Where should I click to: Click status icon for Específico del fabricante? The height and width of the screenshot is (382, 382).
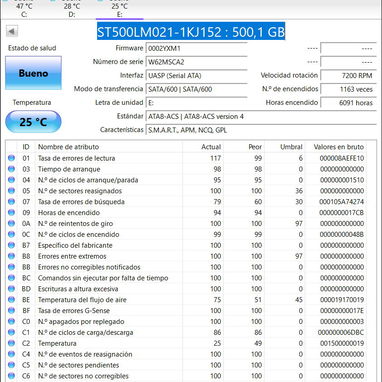(x=12, y=245)
